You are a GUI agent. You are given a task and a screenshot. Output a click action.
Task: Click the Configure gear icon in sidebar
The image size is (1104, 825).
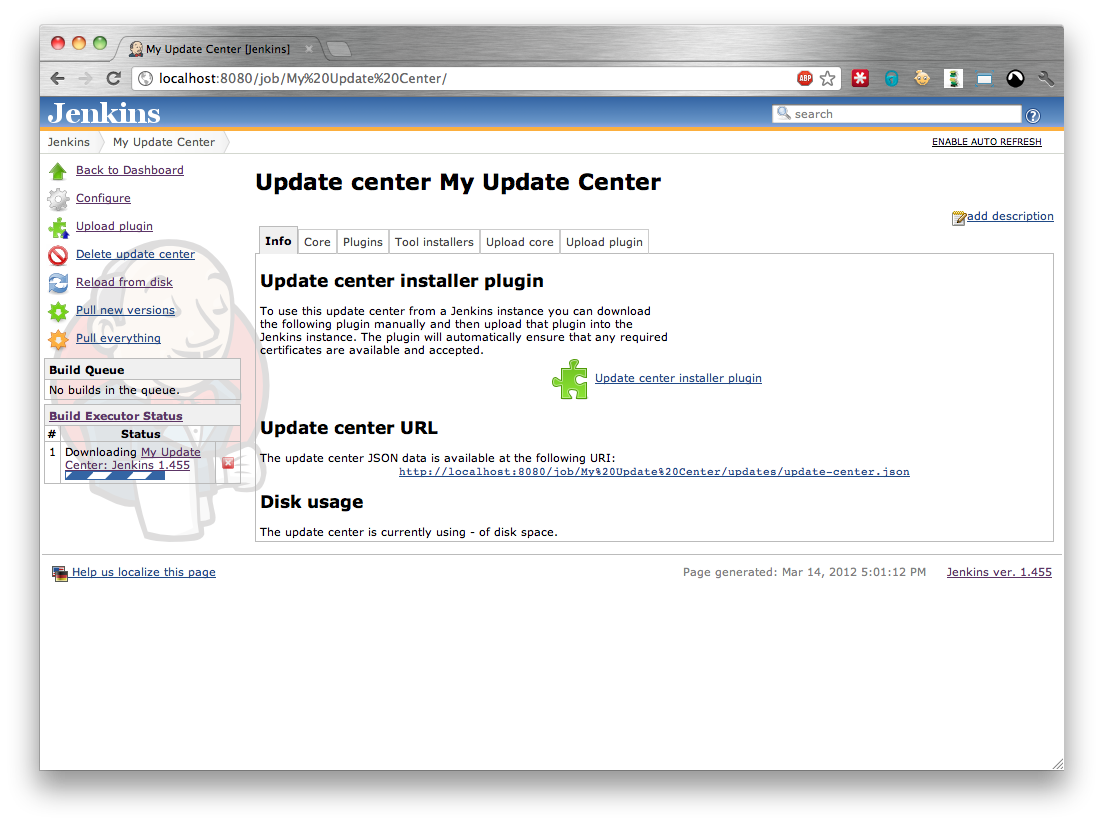point(58,199)
